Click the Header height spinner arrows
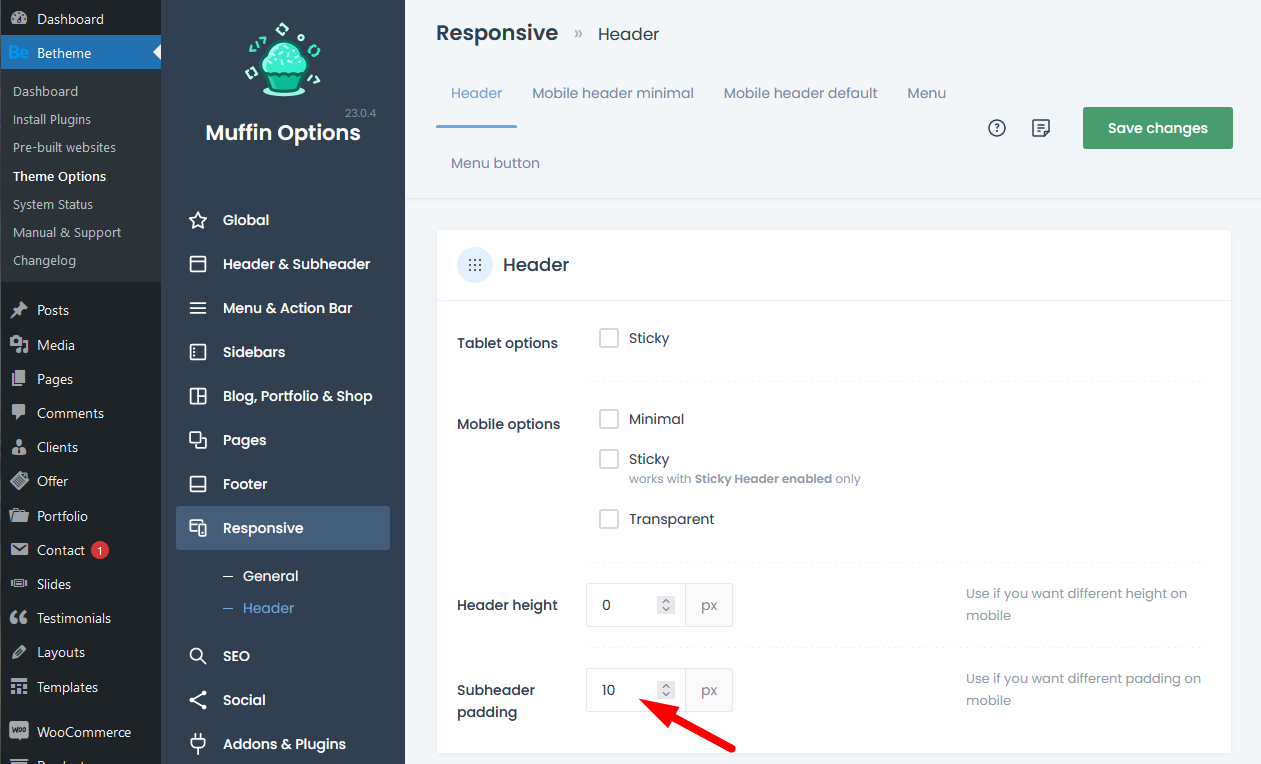The width and height of the screenshot is (1261, 764). [x=666, y=605]
